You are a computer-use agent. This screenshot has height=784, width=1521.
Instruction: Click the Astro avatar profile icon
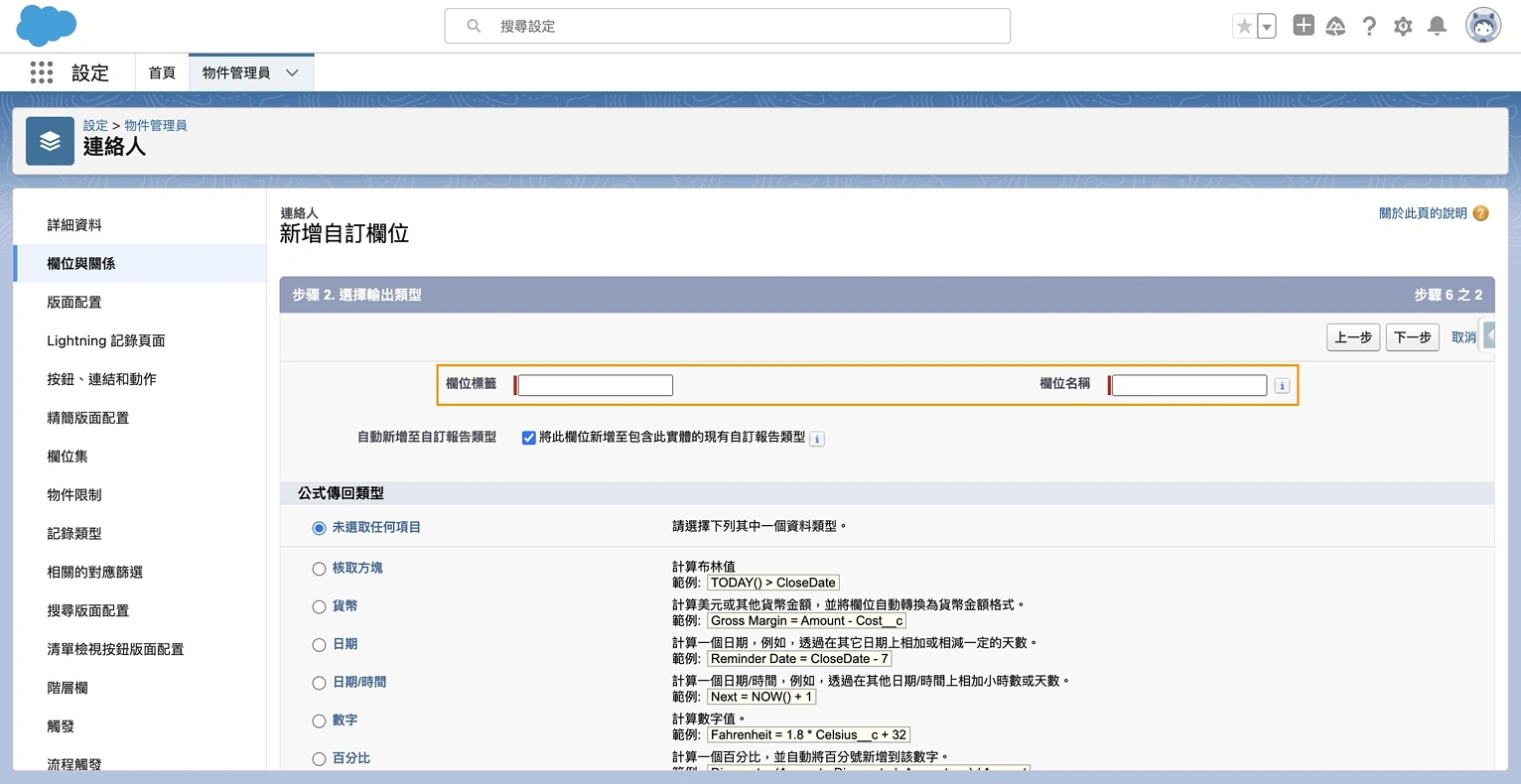coord(1482,25)
